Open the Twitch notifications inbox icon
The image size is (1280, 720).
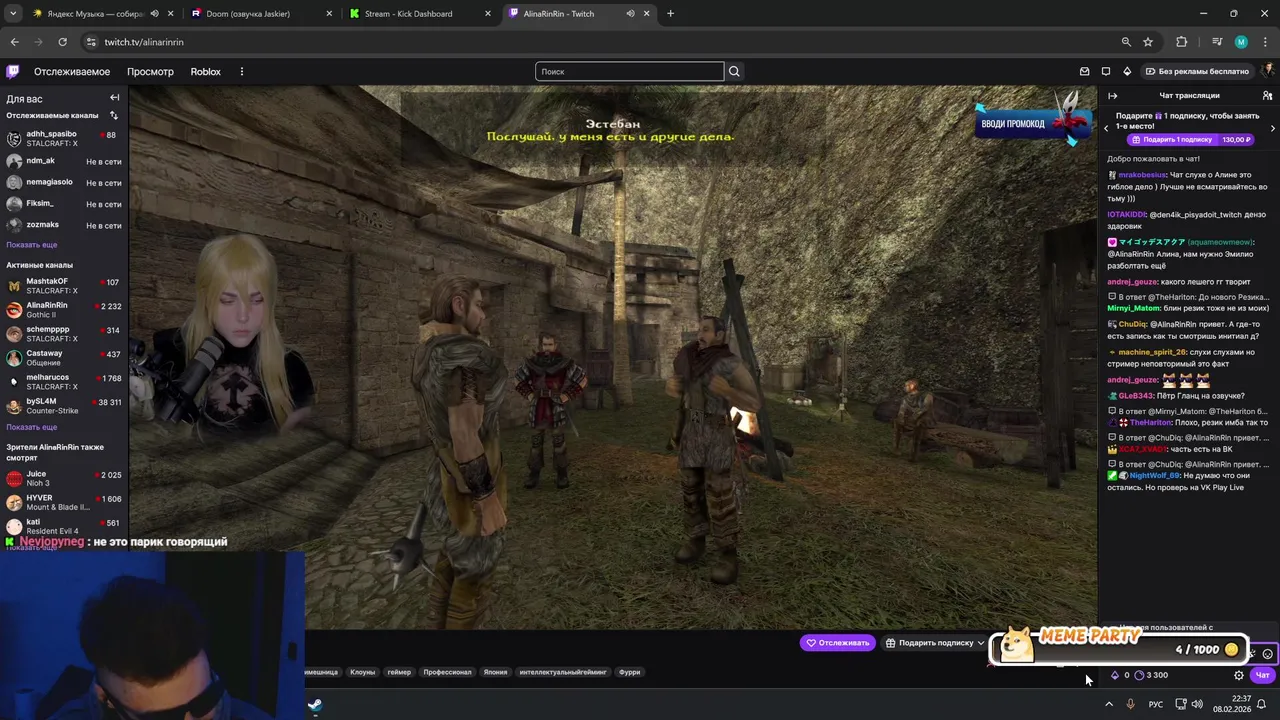tap(1084, 71)
